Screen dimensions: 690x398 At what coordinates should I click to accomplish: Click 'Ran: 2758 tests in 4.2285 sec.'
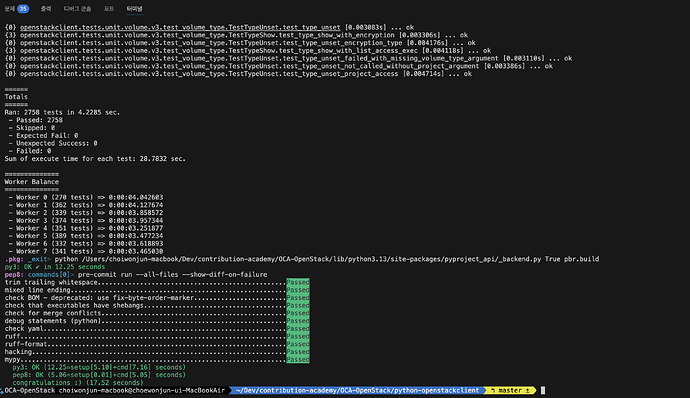(x=62, y=112)
